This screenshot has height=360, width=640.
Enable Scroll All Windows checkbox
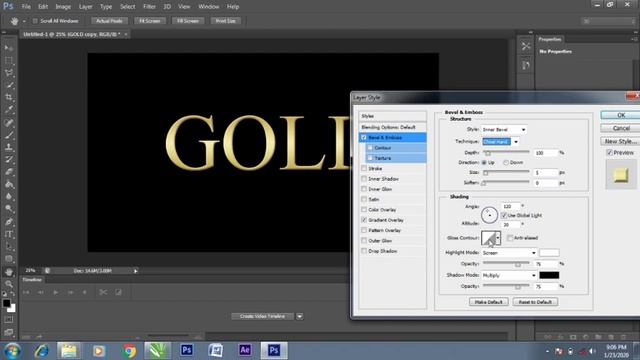coord(35,21)
